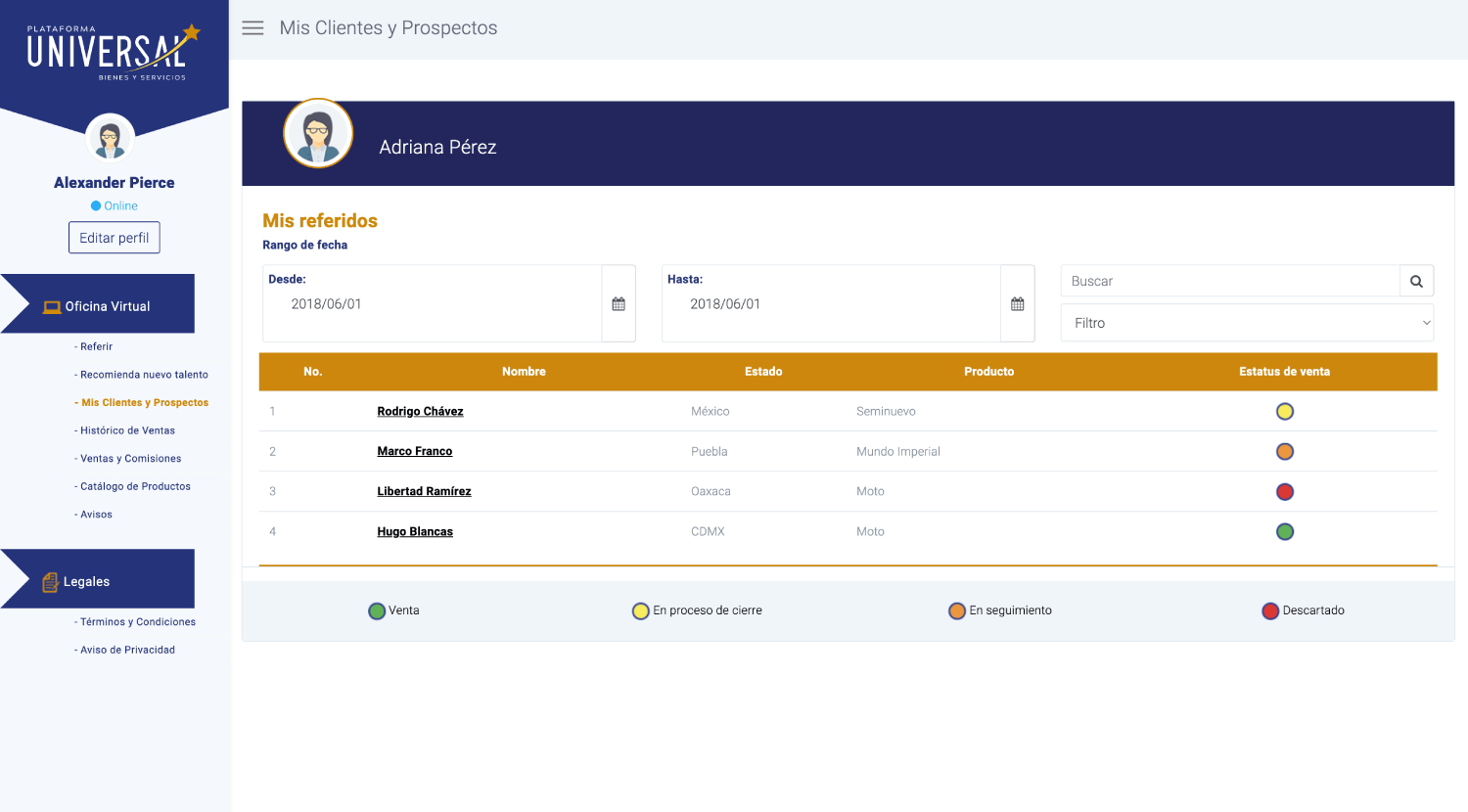The width and height of the screenshot is (1468, 812).
Task: Click the Legales document icon
Action: click(x=51, y=582)
